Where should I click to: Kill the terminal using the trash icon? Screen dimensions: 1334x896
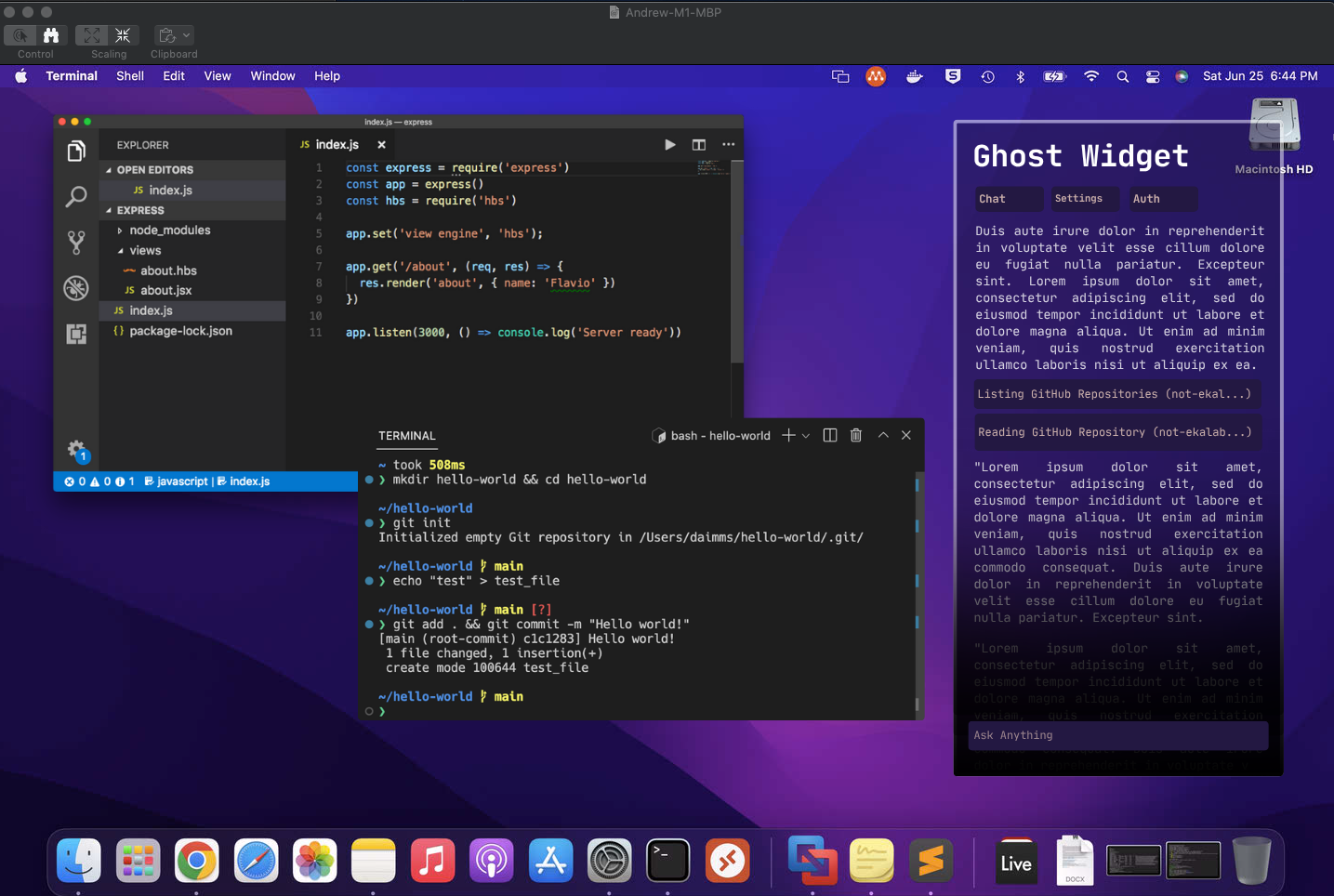click(855, 435)
